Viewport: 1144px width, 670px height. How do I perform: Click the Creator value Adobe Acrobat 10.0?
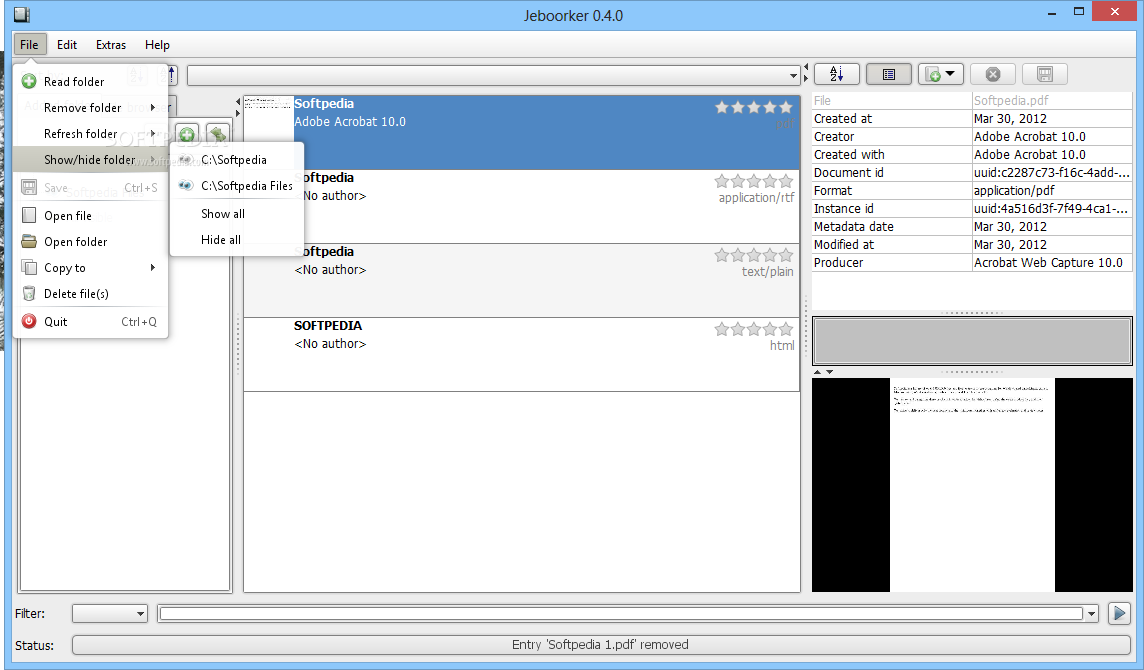coord(1052,136)
